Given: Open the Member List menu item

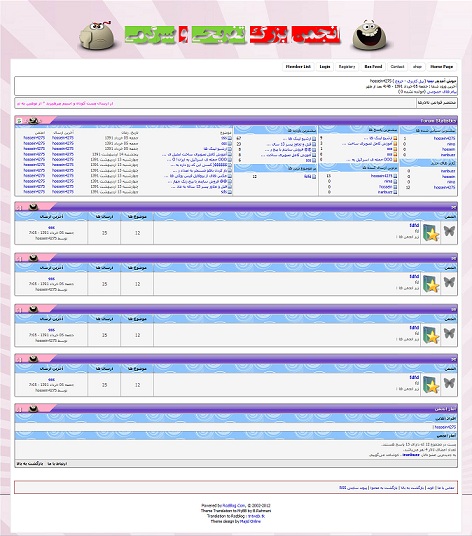Looking at the screenshot, I should (298, 67).
